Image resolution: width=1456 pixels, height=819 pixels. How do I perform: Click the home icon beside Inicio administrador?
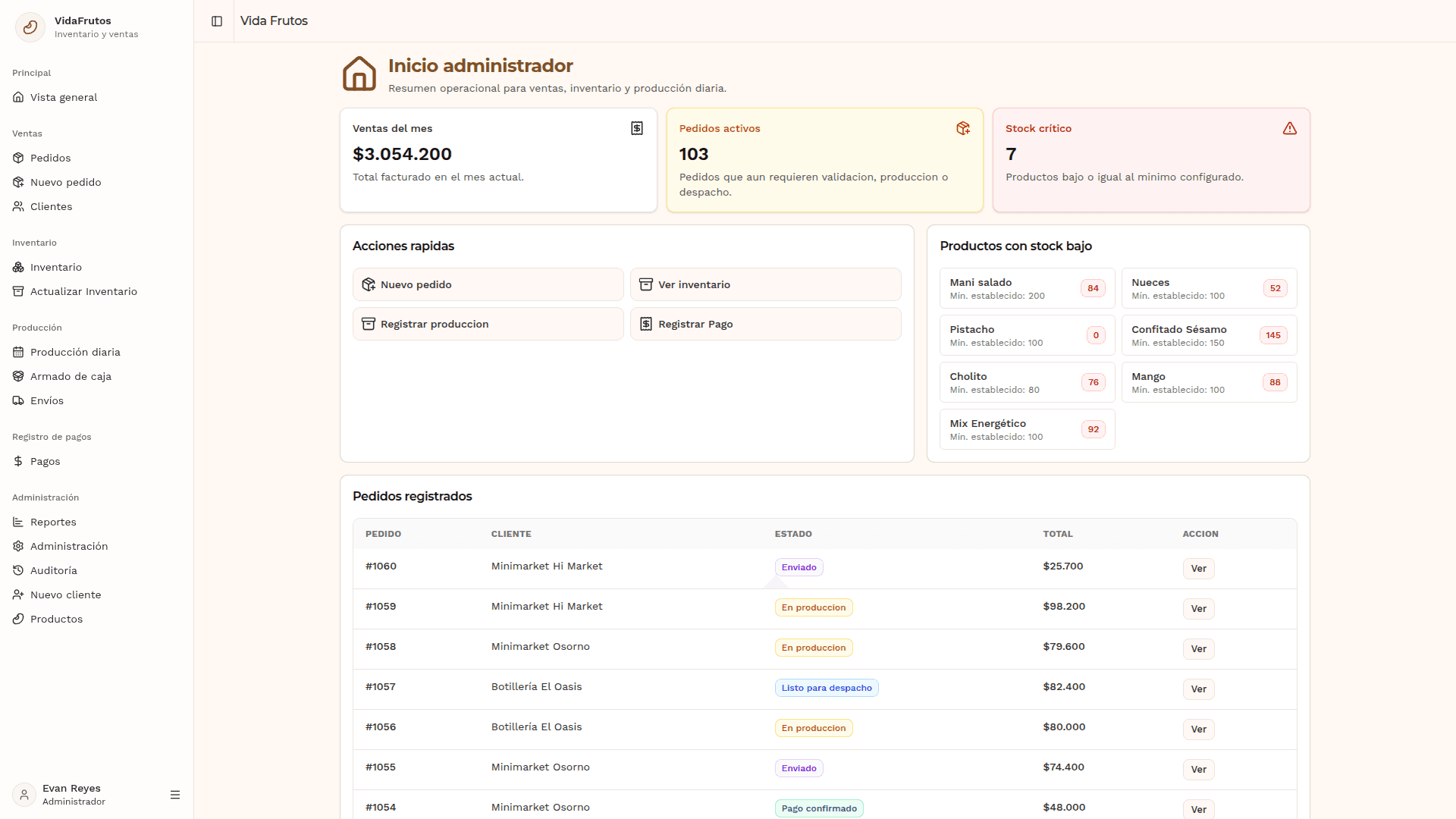coord(359,74)
